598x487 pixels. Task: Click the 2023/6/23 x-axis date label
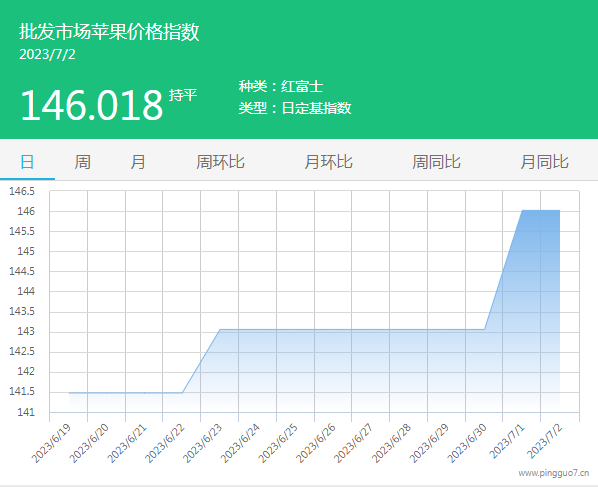coord(203,443)
